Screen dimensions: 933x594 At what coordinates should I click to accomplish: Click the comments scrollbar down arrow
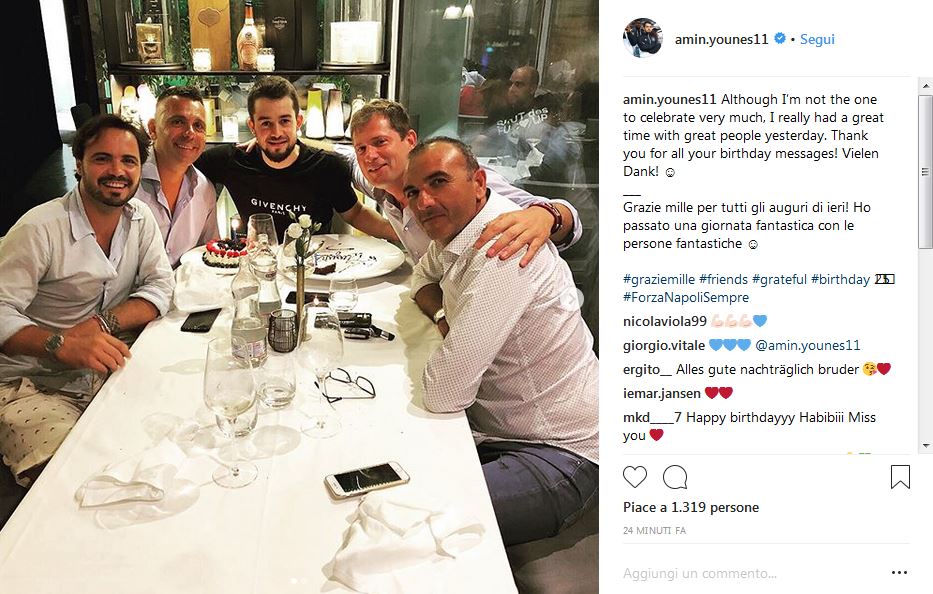click(925, 445)
